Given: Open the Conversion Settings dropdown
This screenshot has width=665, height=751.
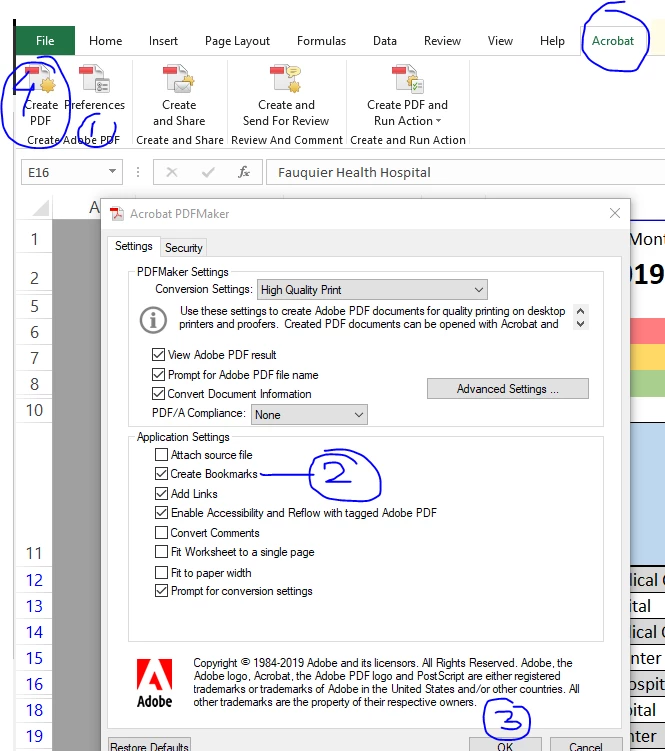Looking at the screenshot, I should [x=372, y=290].
